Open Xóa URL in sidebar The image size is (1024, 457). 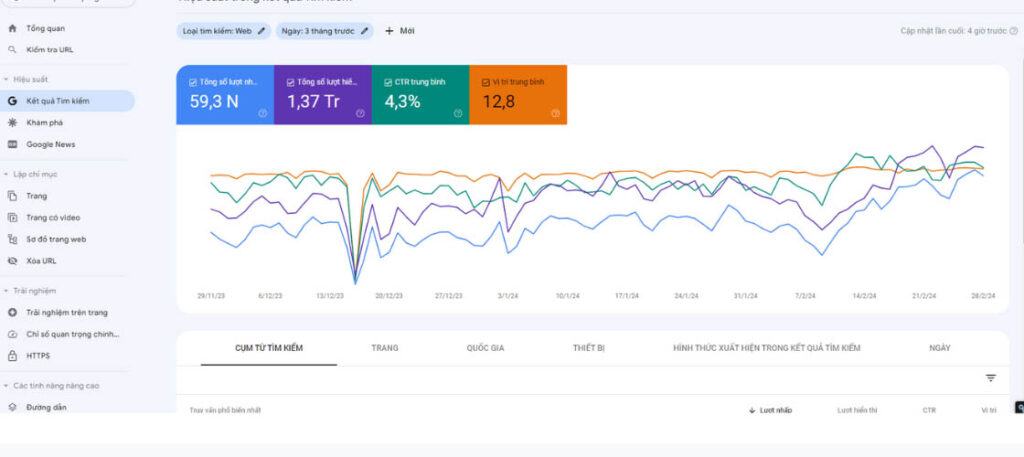click(41, 260)
